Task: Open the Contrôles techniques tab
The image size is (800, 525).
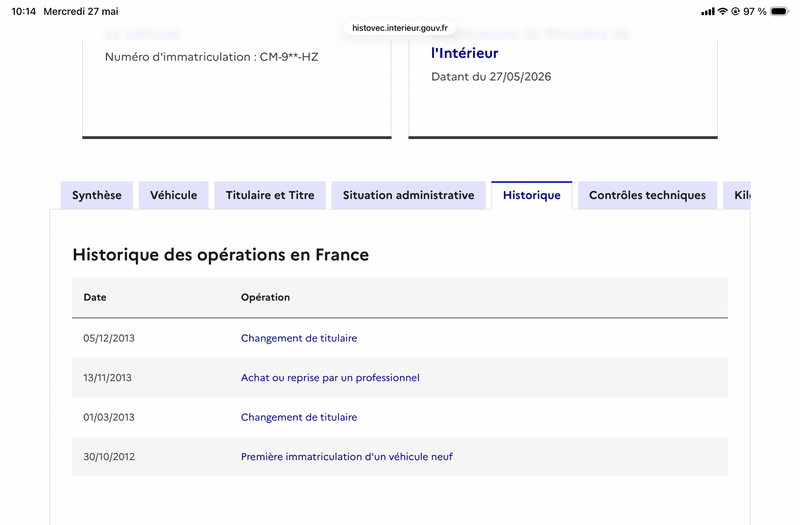Action: 647,195
